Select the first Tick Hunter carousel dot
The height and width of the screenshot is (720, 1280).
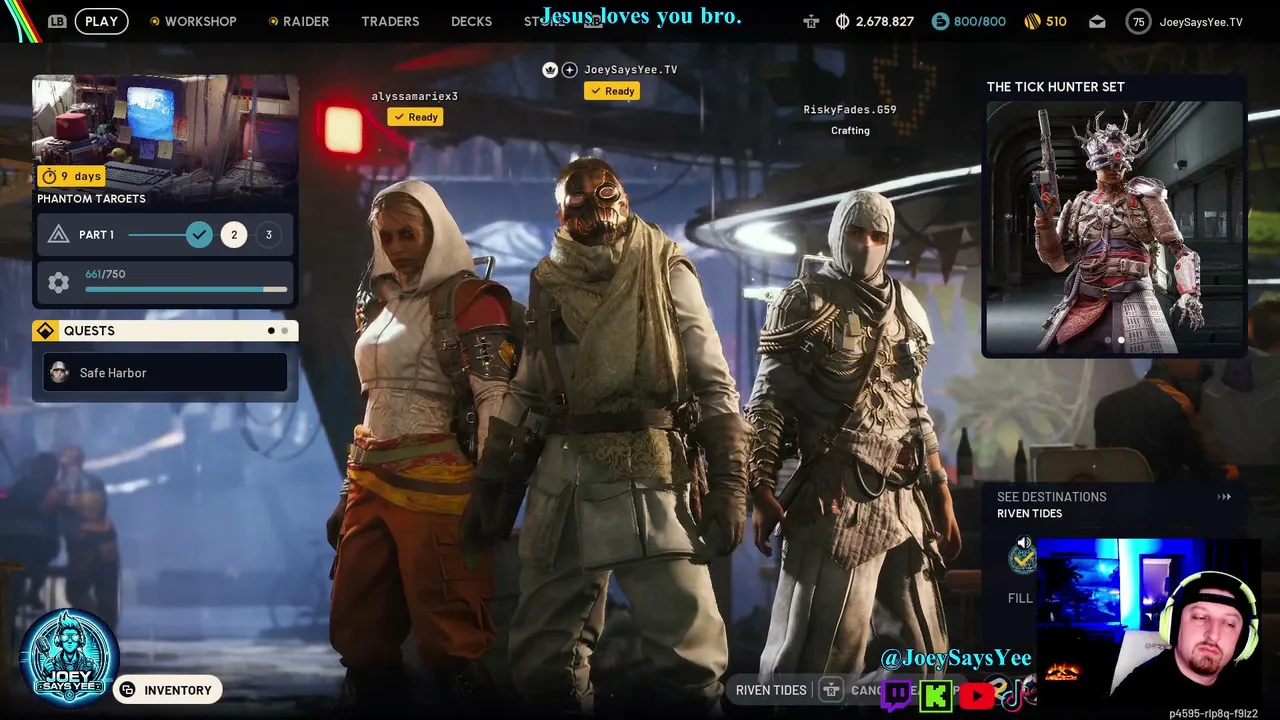pos(1108,340)
